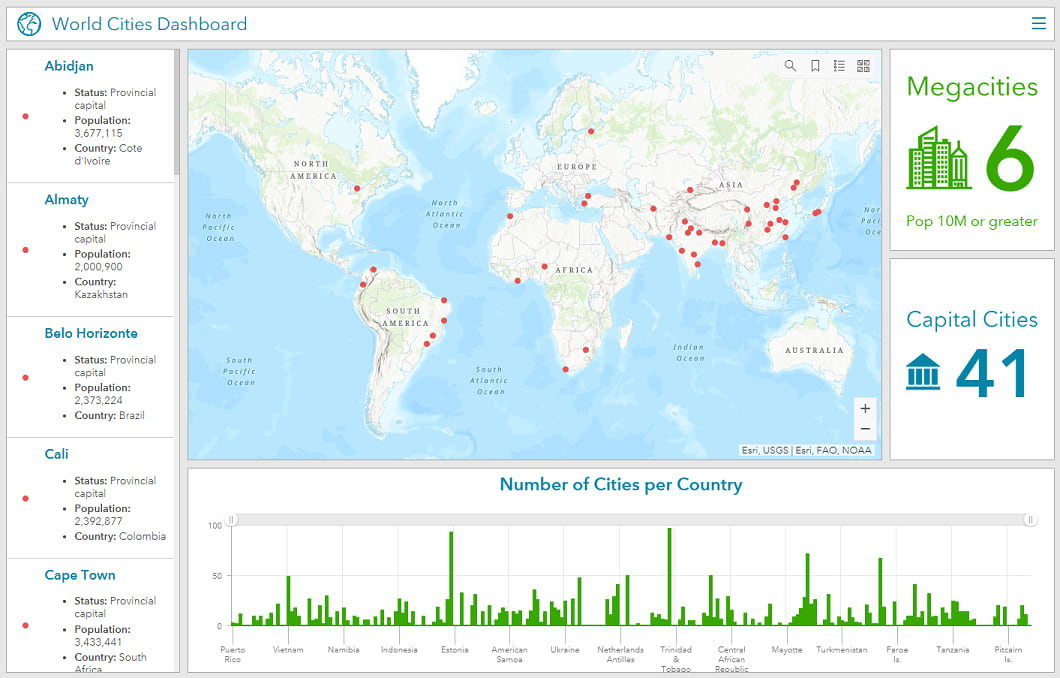Click the Namibia axis label

click(x=343, y=650)
